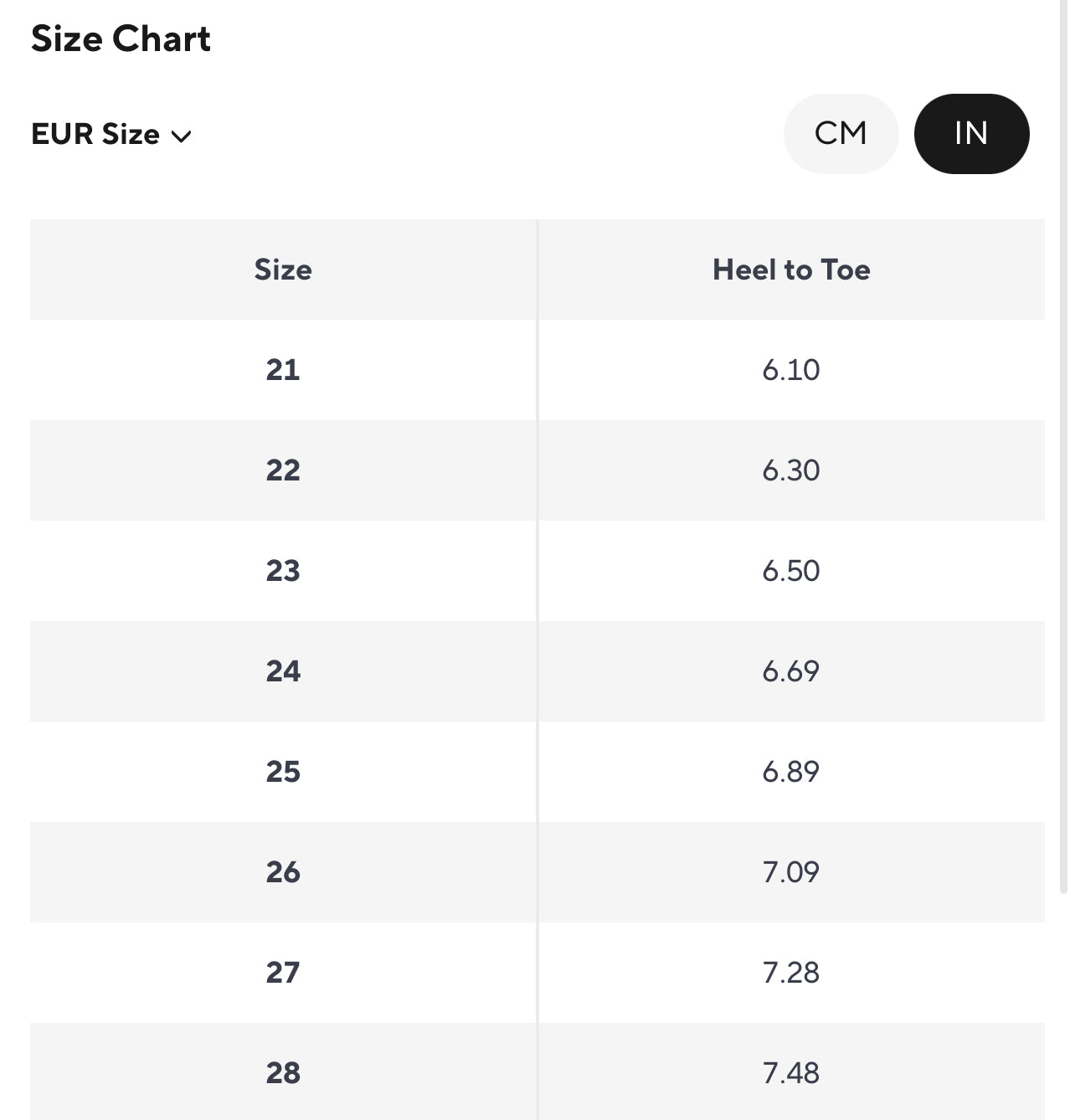Viewport: 1075px width, 1120px height.
Task: Click the 7.09 measurement value
Action: point(791,872)
